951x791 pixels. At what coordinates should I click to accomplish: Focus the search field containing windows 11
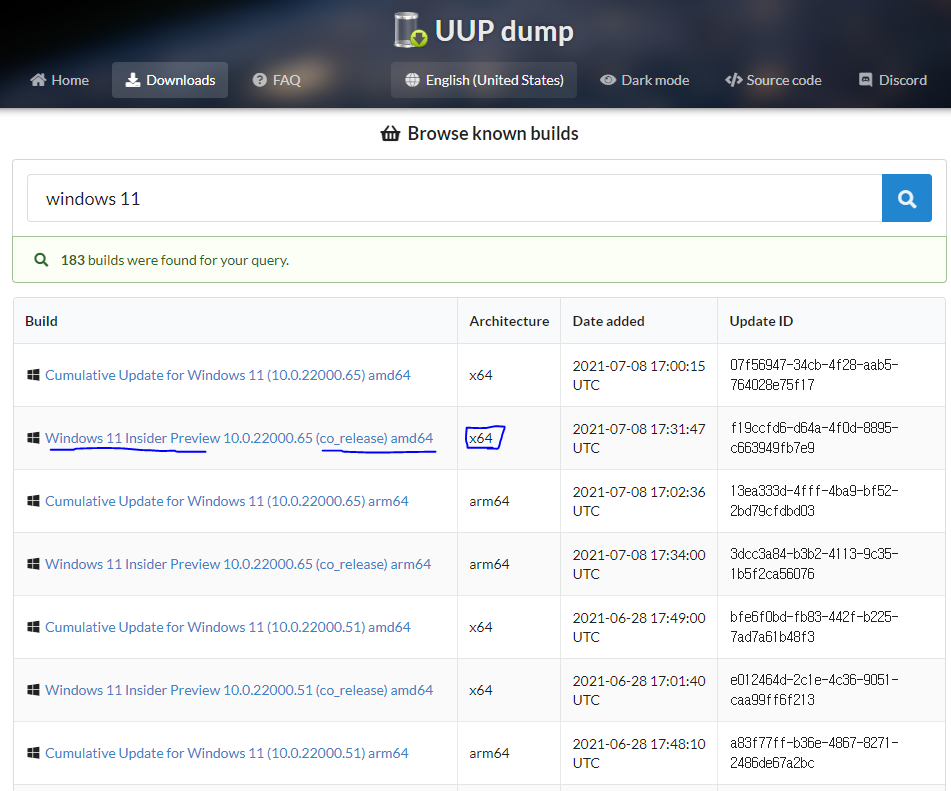(x=455, y=198)
